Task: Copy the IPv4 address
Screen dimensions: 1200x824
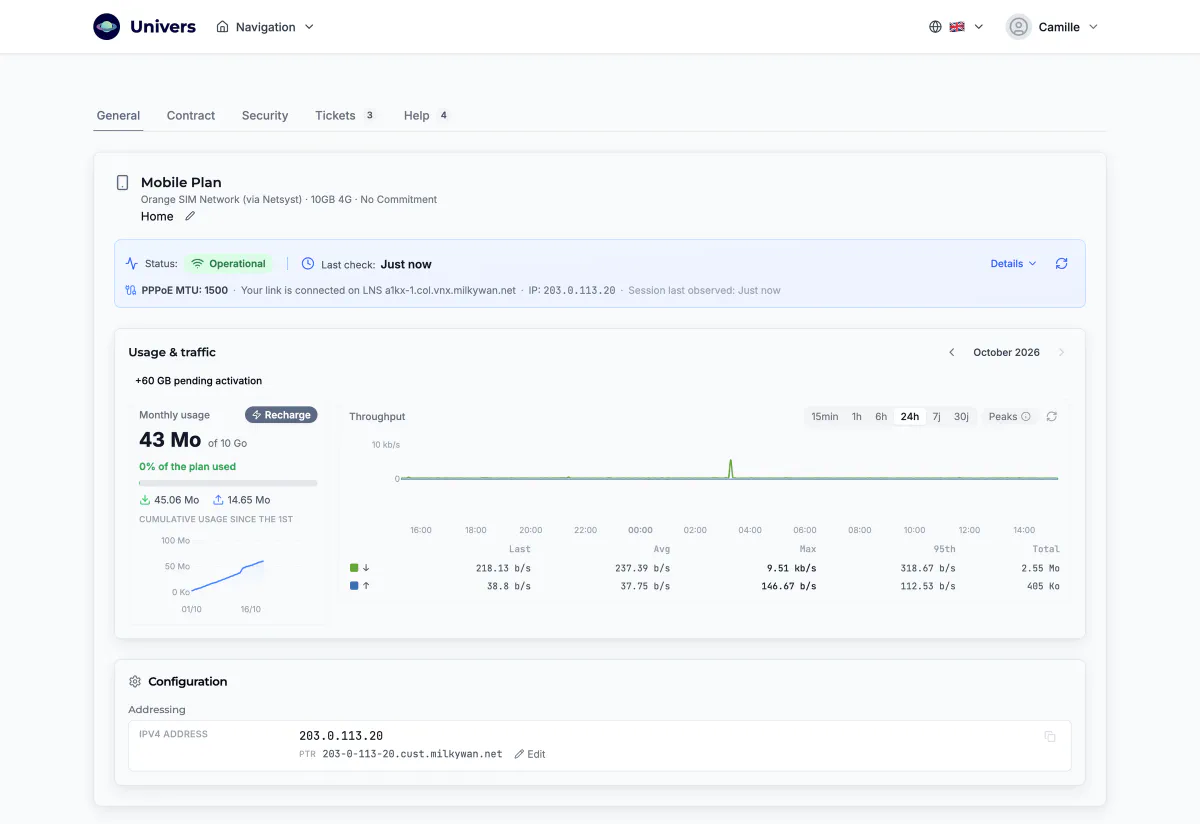Action: click(x=1049, y=737)
